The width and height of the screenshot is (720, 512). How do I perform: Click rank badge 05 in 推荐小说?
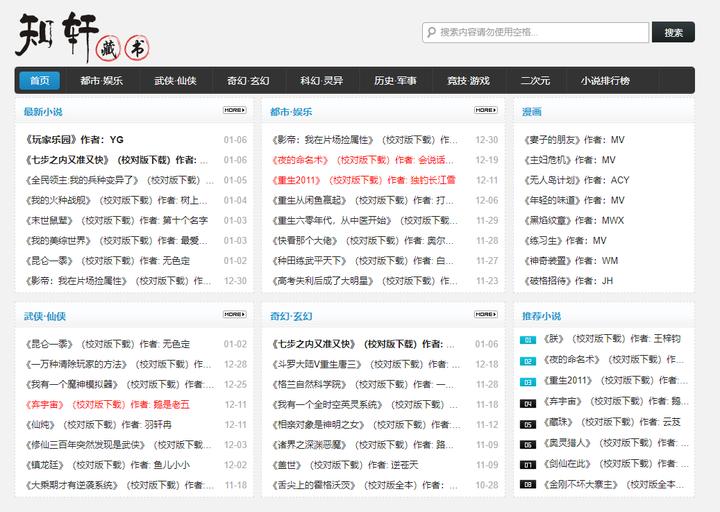pos(528,424)
